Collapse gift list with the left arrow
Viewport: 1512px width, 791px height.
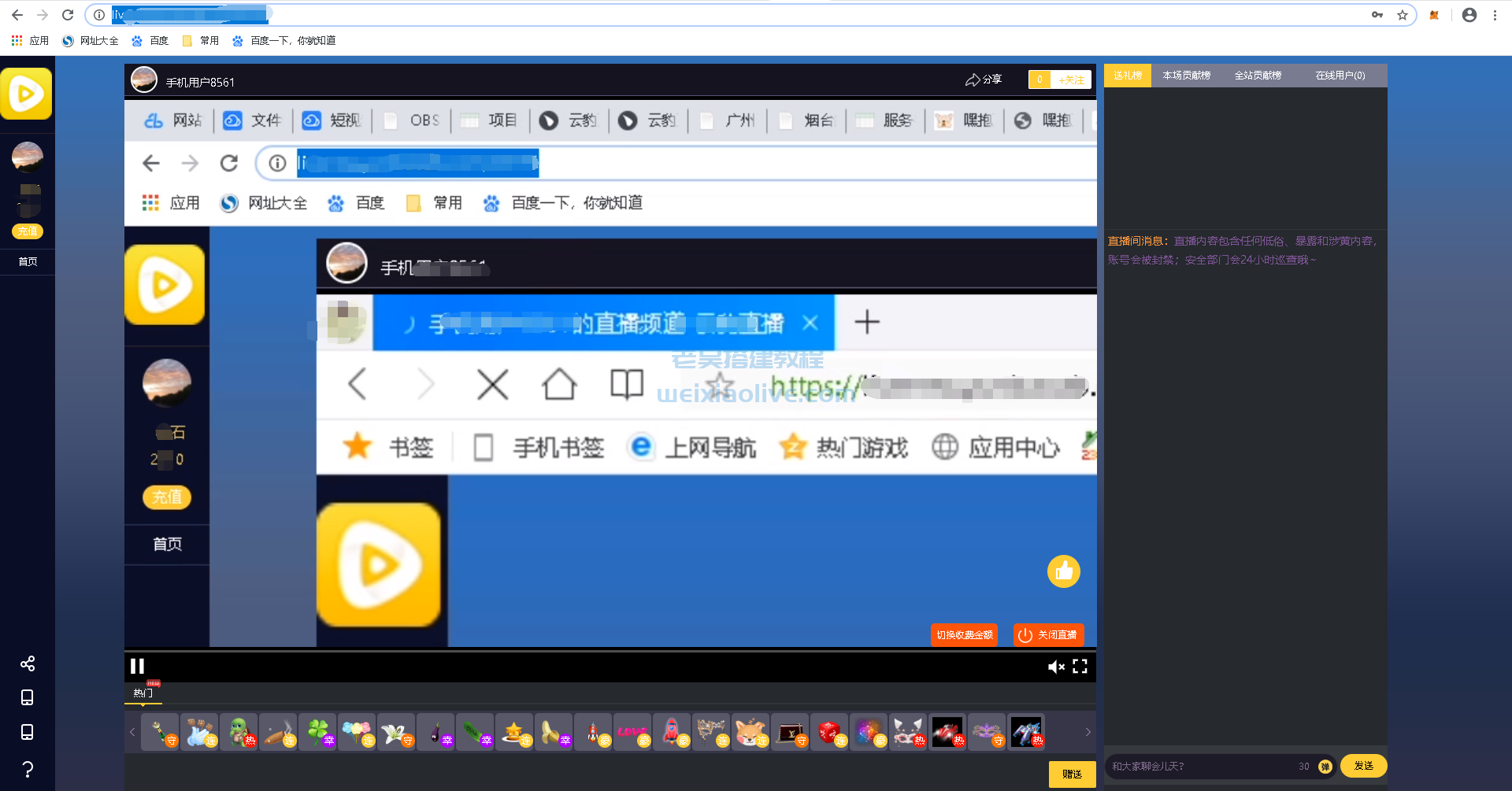[x=132, y=731]
